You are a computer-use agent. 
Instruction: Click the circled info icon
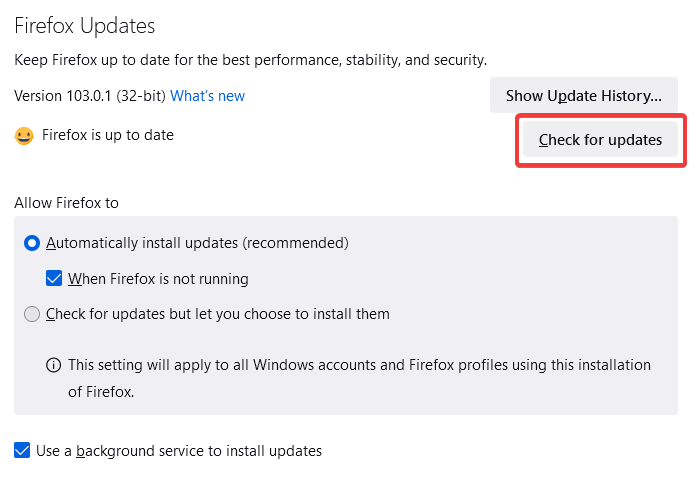[x=53, y=365]
